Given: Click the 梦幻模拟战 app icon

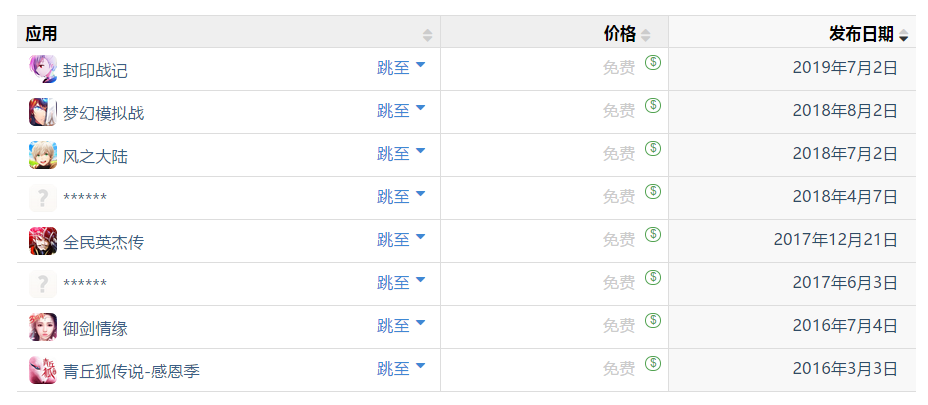Looking at the screenshot, I should 43,113.
